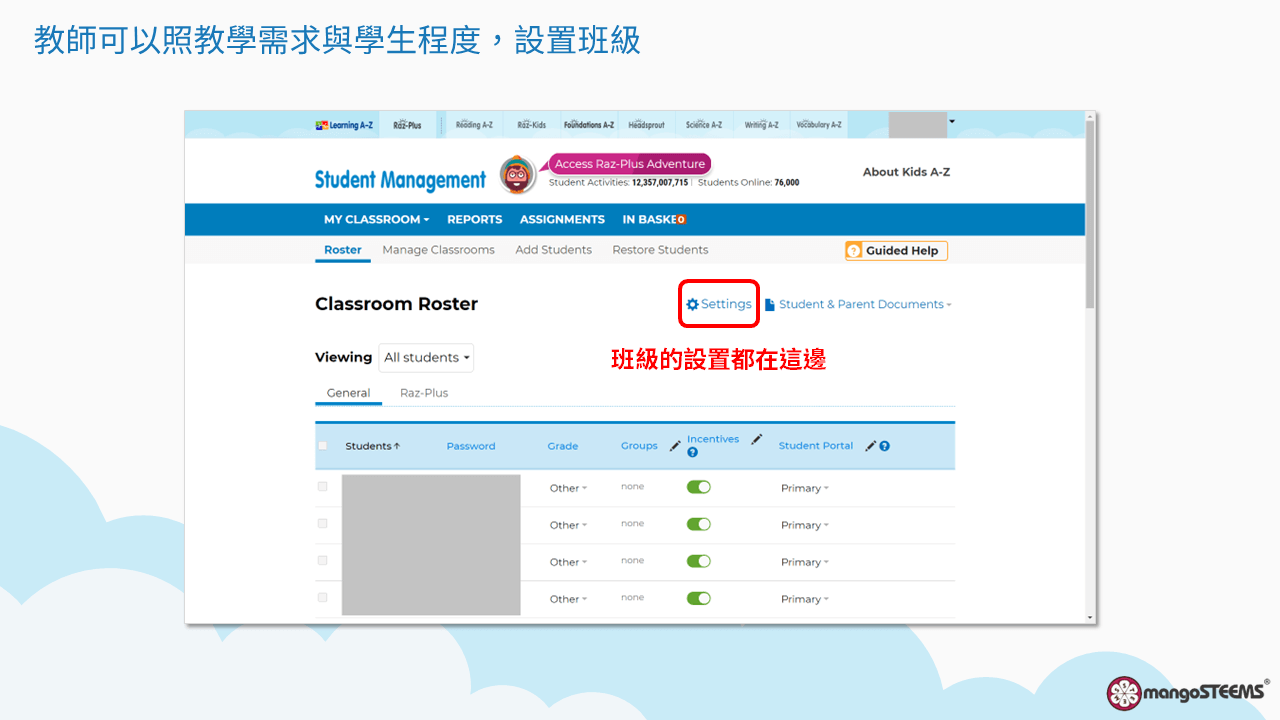This screenshot has width=1280, height=720.
Task: Expand the MY CLASSROOM menu
Action: click(x=376, y=219)
